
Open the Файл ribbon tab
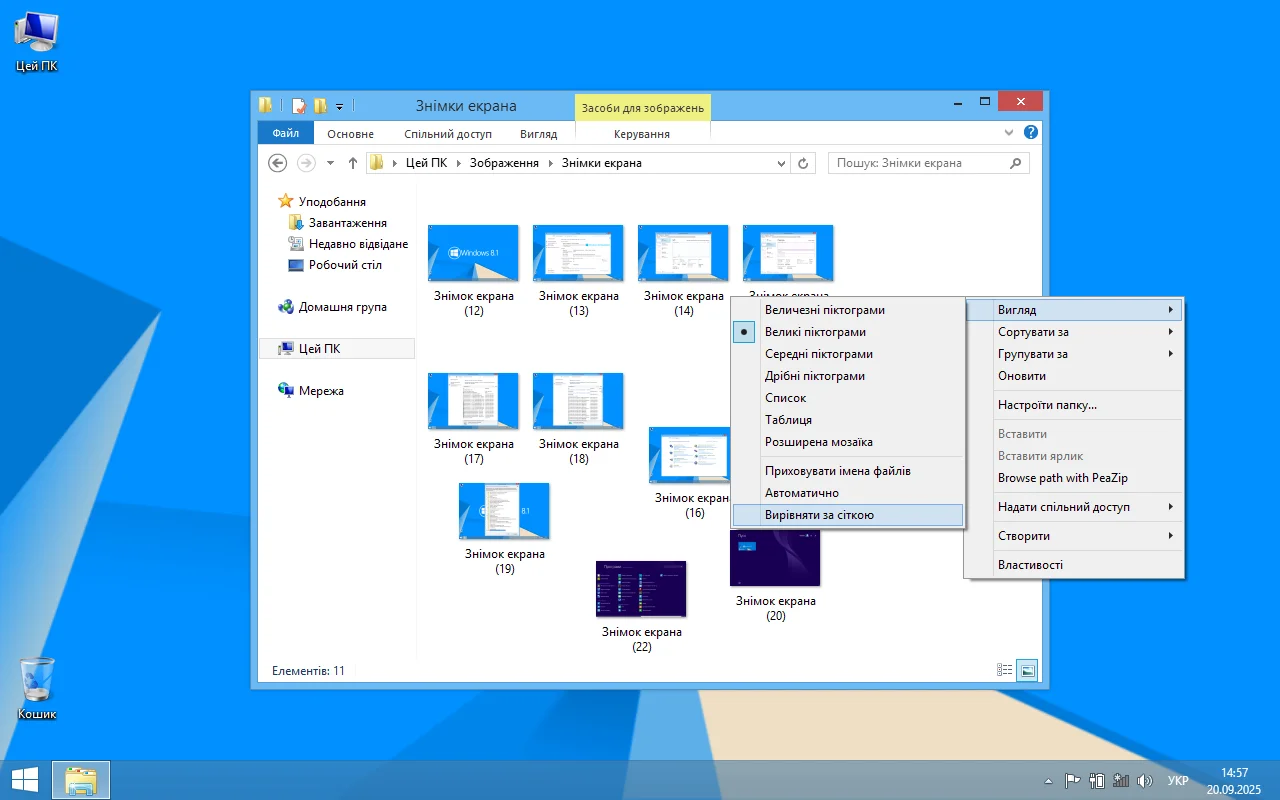(285, 133)
